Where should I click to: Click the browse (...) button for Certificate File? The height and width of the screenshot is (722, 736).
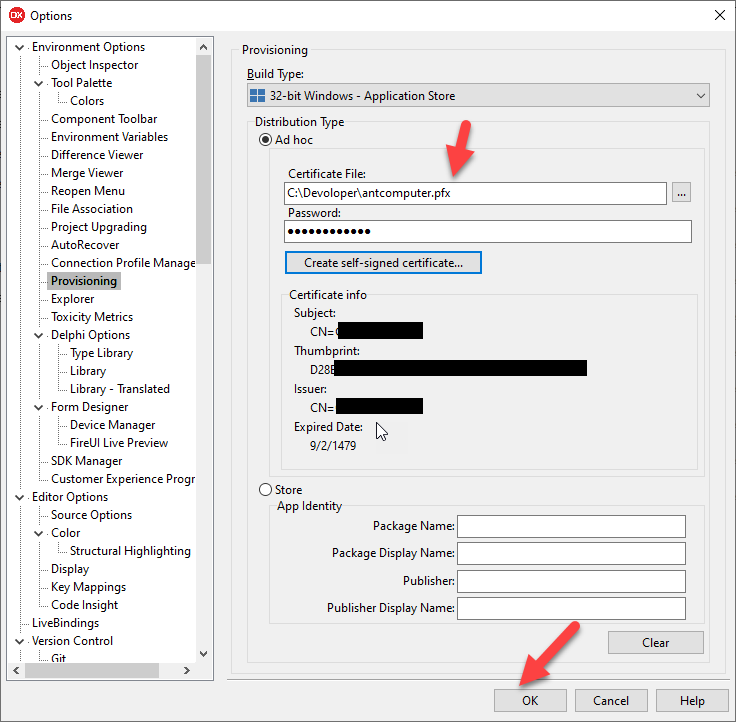[x=681, y=193]
